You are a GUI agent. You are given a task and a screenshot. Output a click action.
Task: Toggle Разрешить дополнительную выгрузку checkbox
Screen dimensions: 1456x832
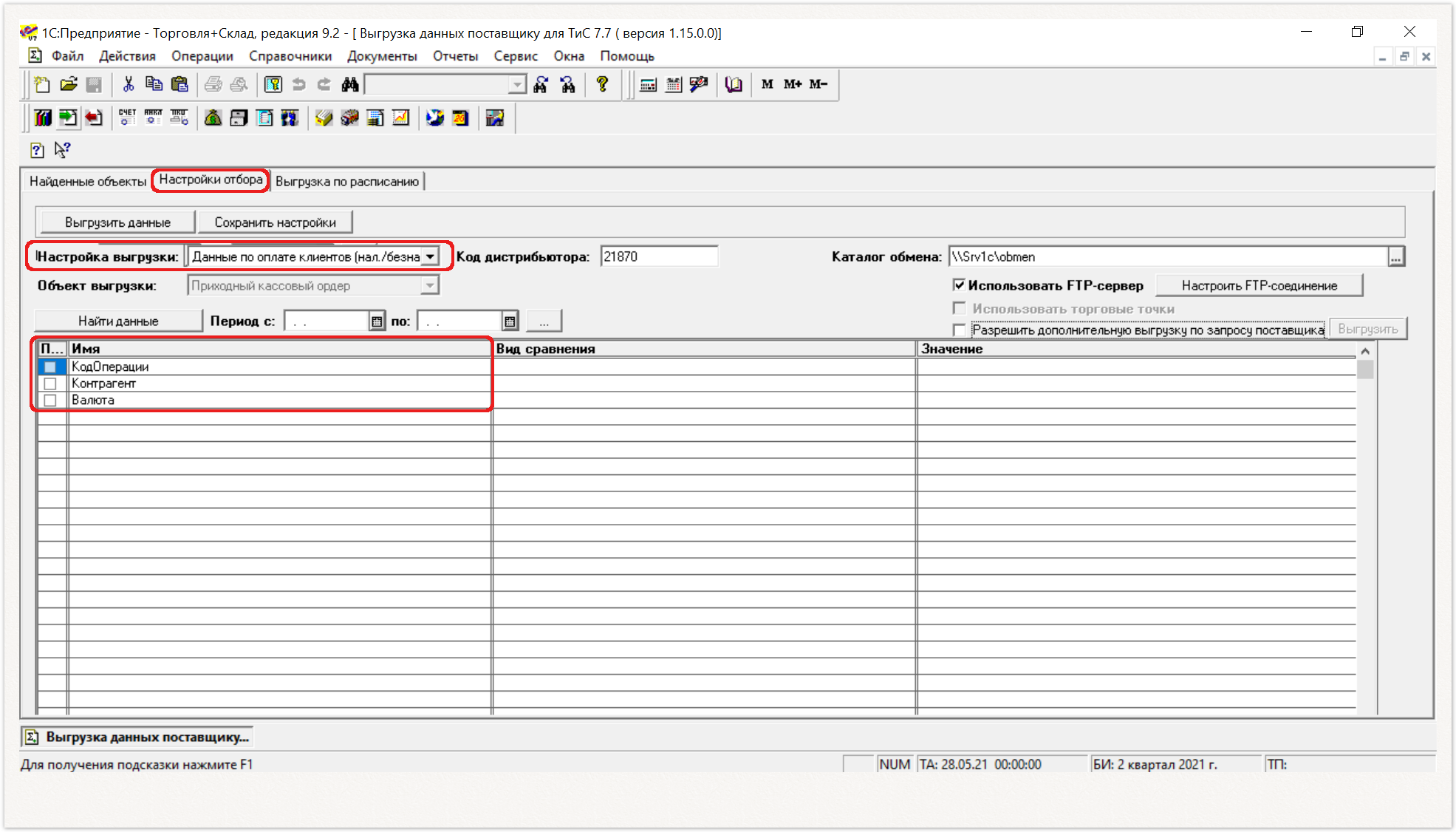(x=959, y=330)
